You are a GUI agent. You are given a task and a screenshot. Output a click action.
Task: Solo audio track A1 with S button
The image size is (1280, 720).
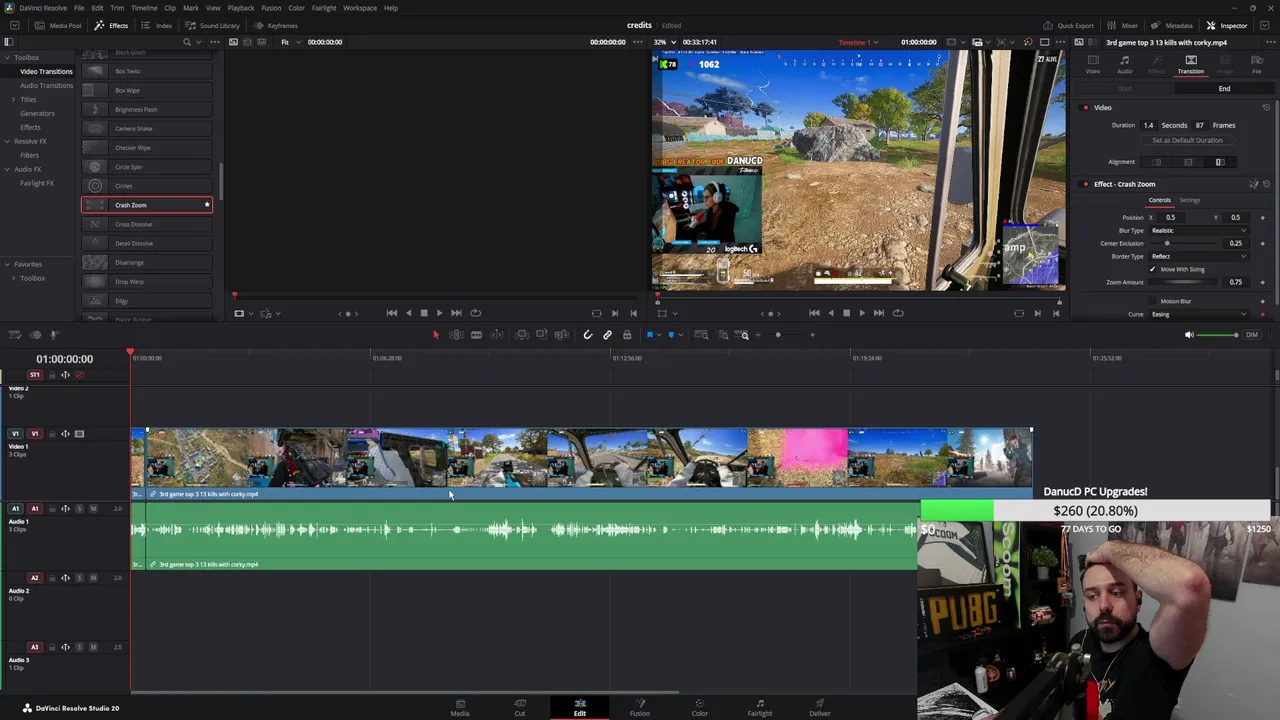[x=80, y=508]
